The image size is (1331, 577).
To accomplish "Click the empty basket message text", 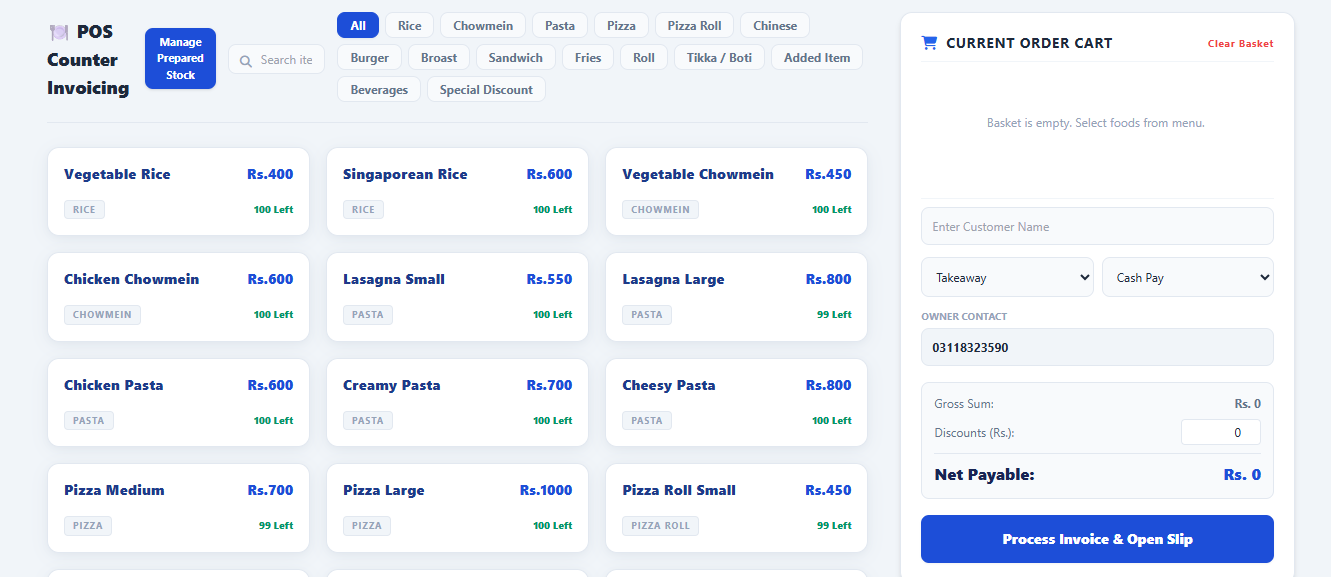I will (x=1096, y=123).
